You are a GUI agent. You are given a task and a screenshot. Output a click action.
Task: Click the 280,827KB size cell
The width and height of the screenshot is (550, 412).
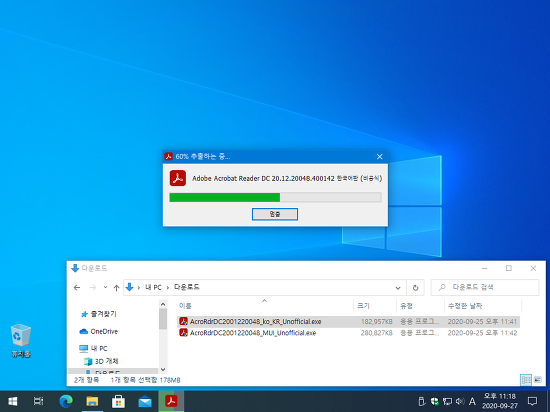click(377, 333)
